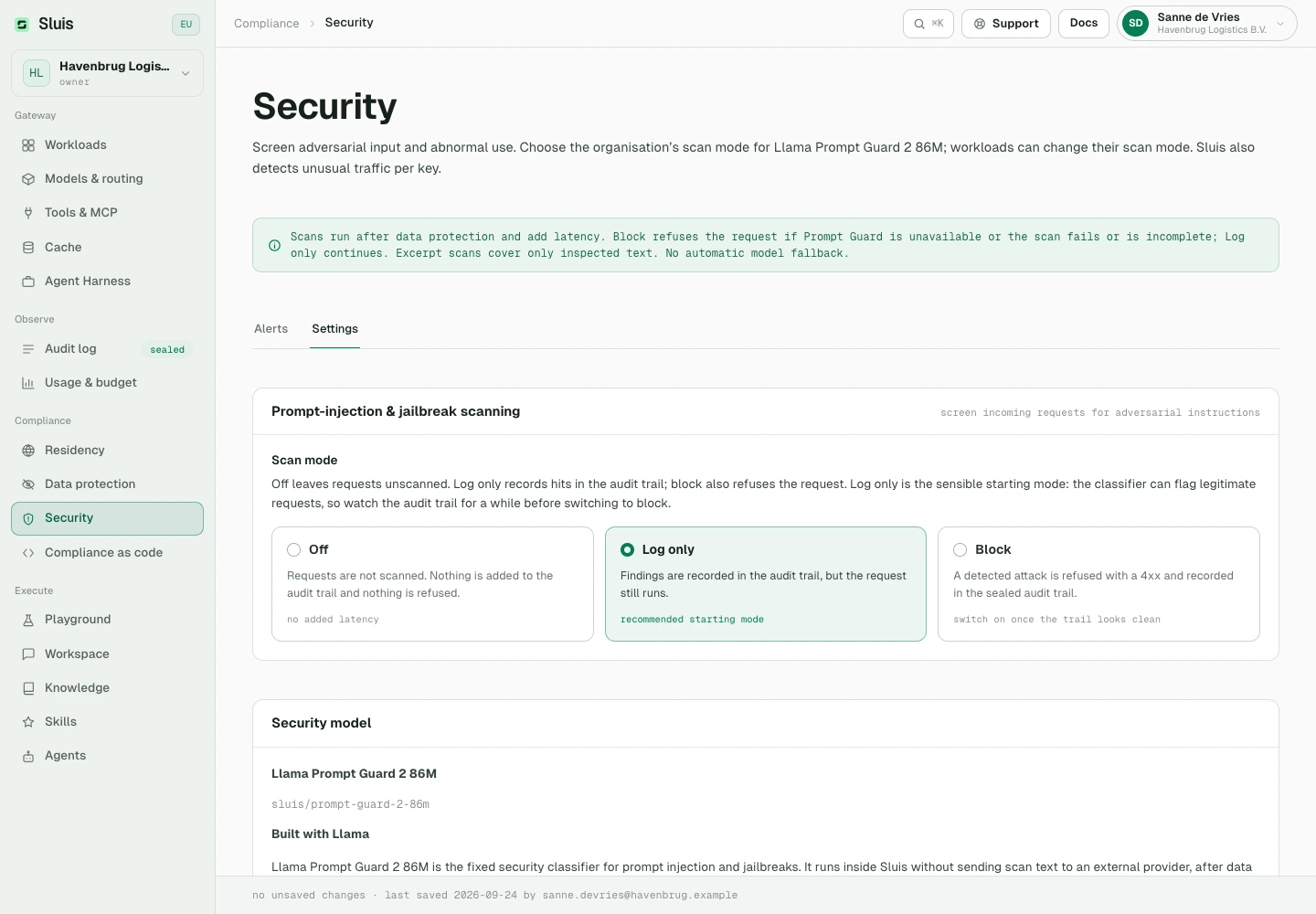Select the Block scan mode radio
The image size is (1316, 914).
(x=960, y=549)
